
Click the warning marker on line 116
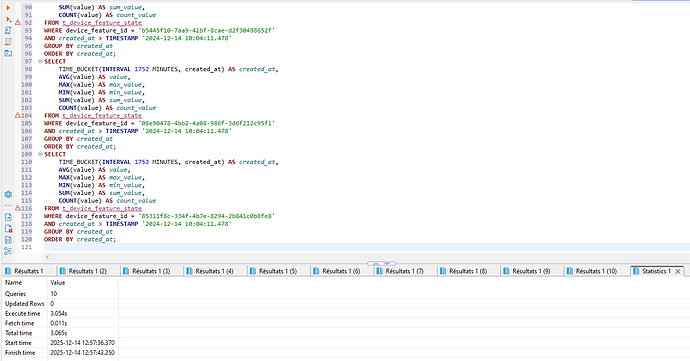18,208
